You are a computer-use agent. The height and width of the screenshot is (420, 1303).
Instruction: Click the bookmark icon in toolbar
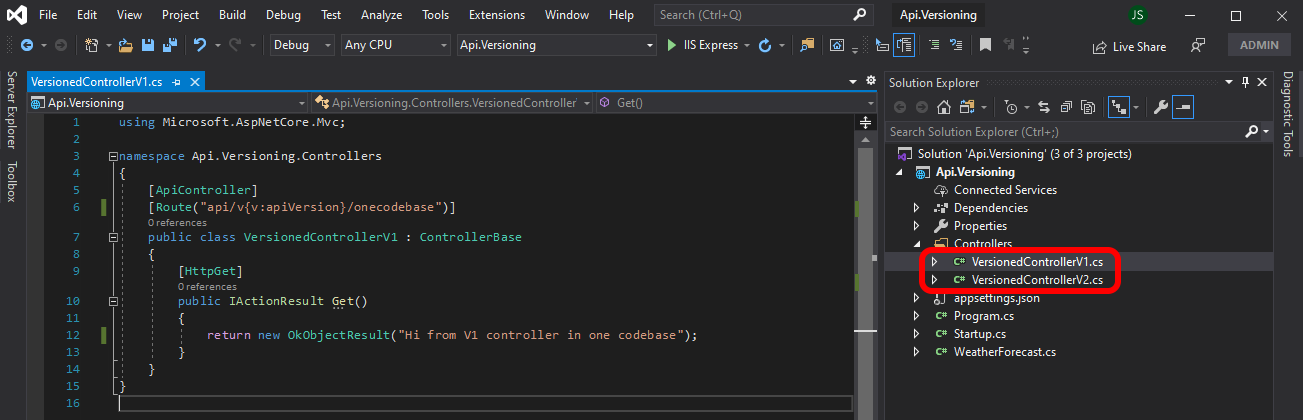coord(985,45)
